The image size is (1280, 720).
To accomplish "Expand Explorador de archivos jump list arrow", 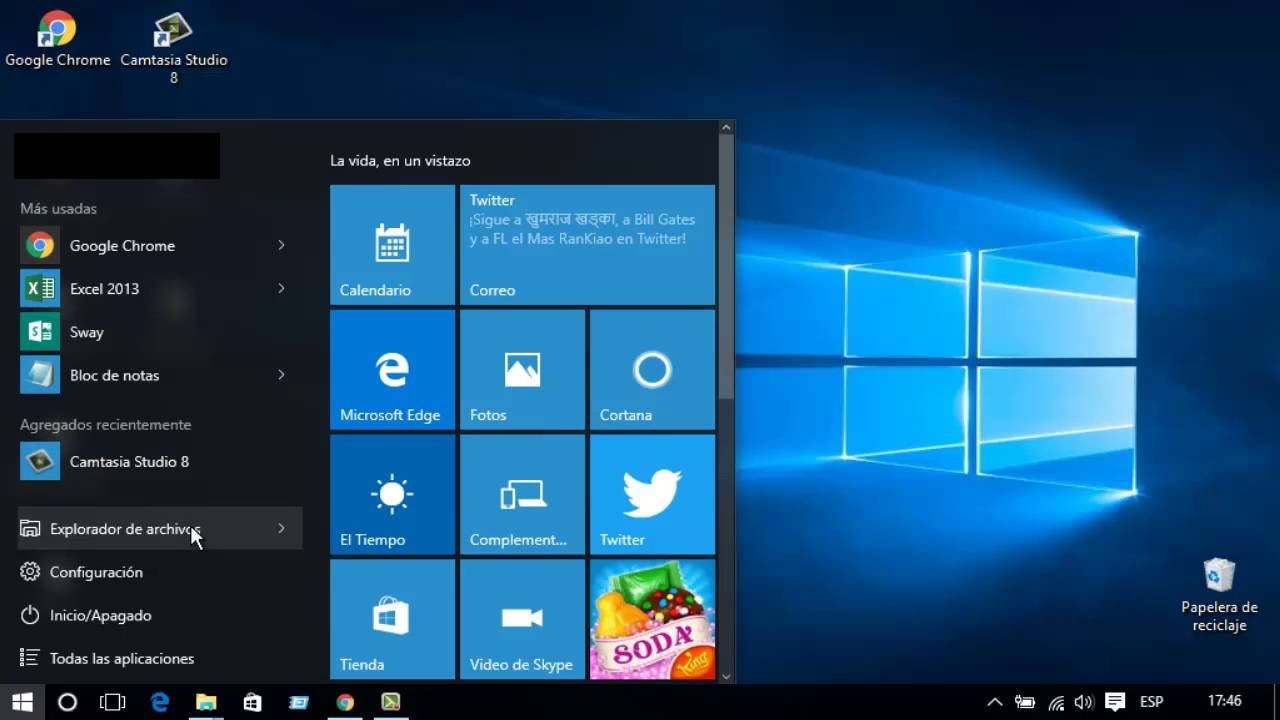I will click(x=281, y=528).
